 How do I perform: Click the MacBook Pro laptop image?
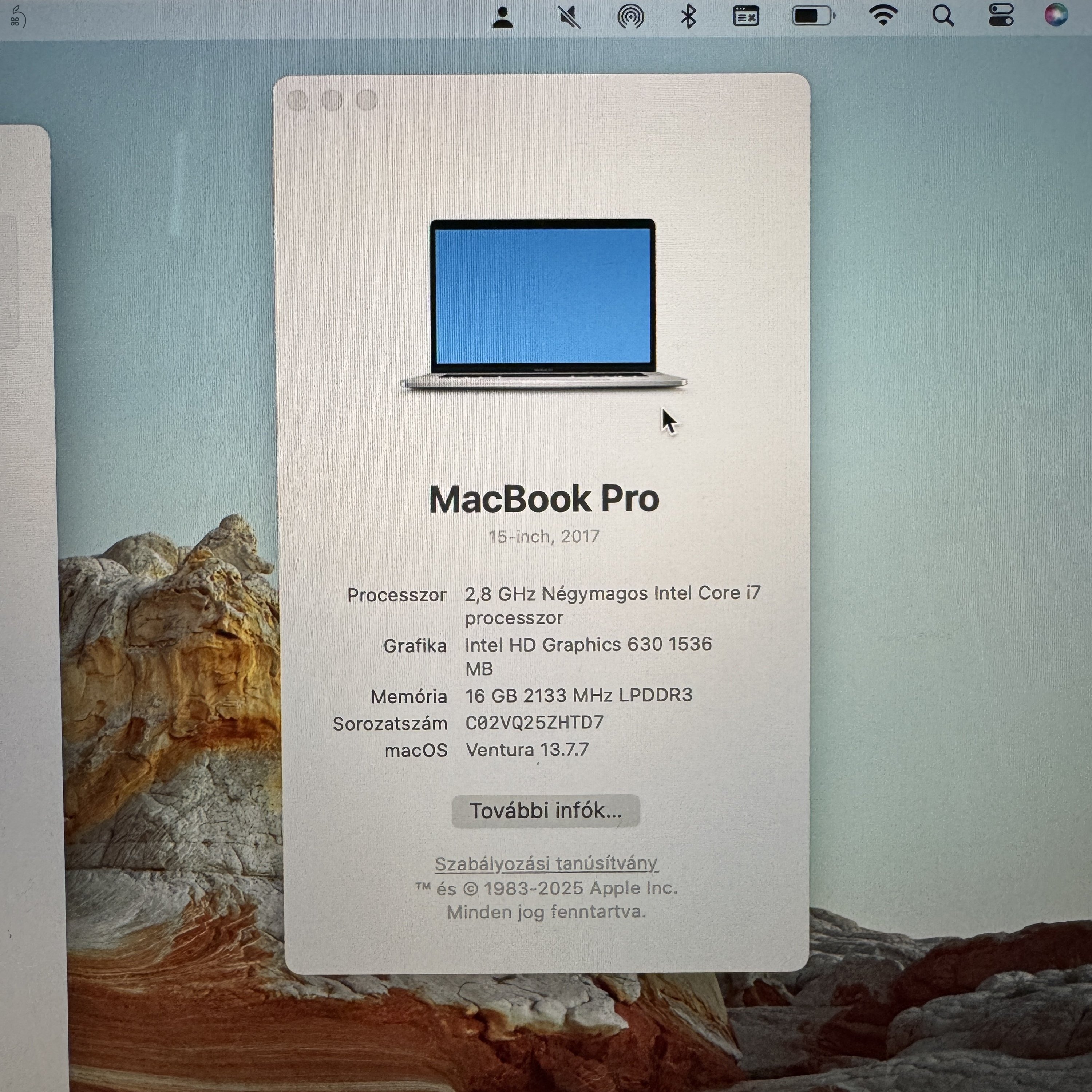tap(544, 304)
